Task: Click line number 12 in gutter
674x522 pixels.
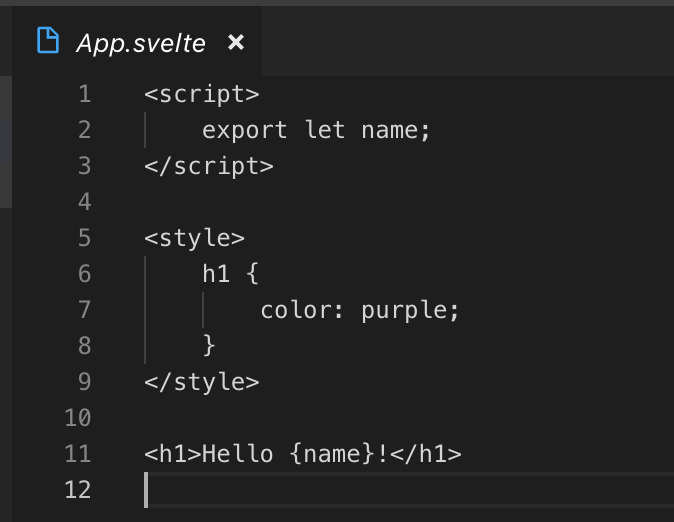Action: click(78, 490)
